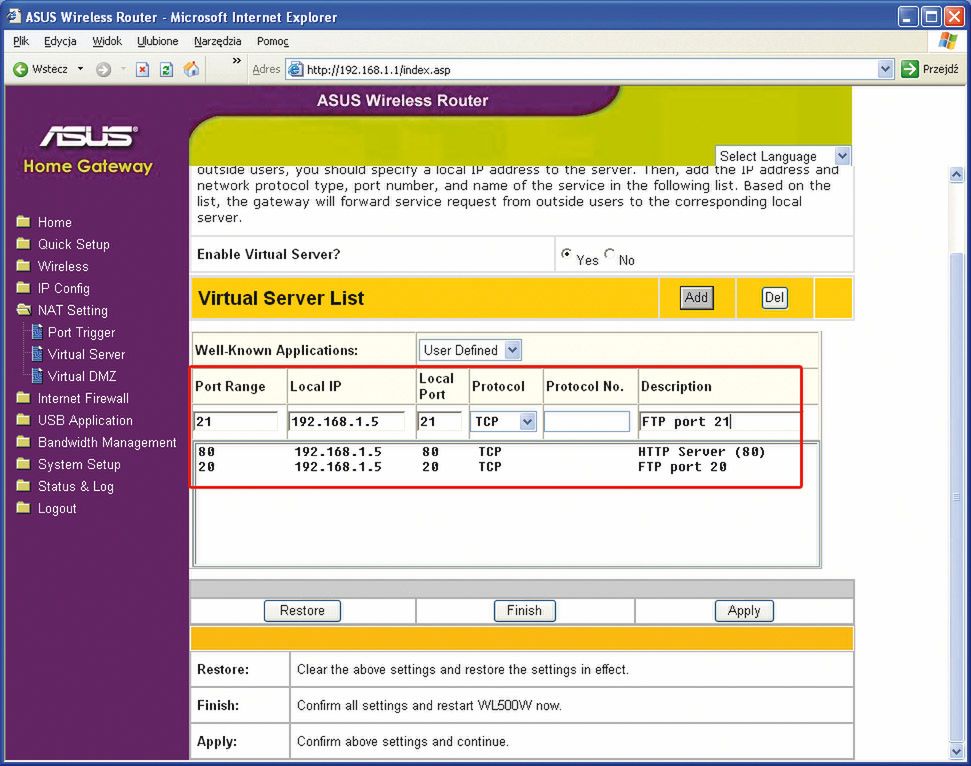Image resolution: width=971 pixels, height=766 pixels.
Task: Click the System Setup folder icon
Action: tap(24, 463)
